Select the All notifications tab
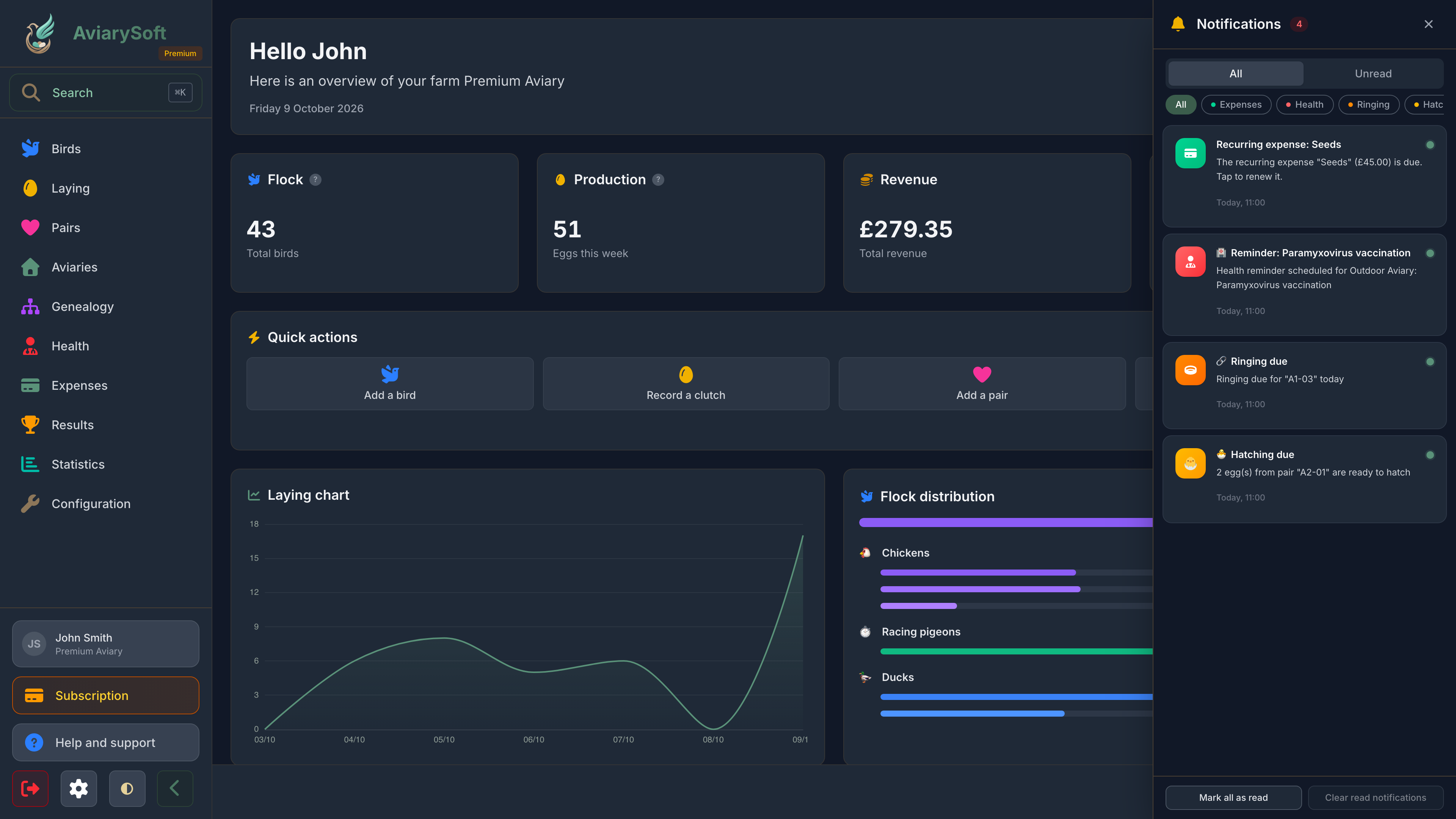Viewport: 1456px width, 819px height. 1236,74
